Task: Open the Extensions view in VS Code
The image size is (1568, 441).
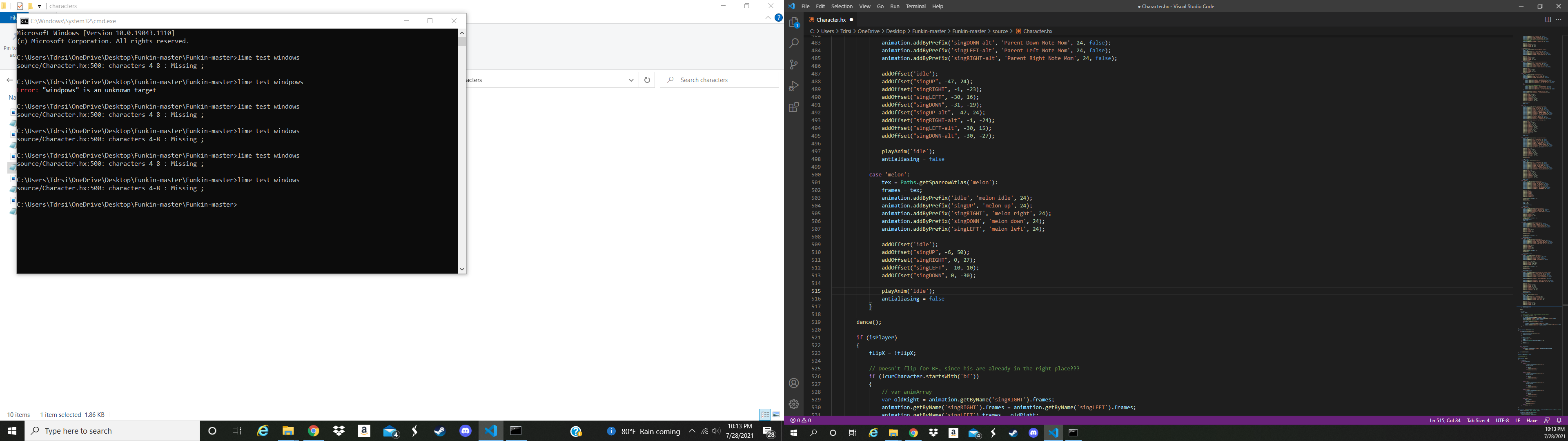Action: [794, 107]
